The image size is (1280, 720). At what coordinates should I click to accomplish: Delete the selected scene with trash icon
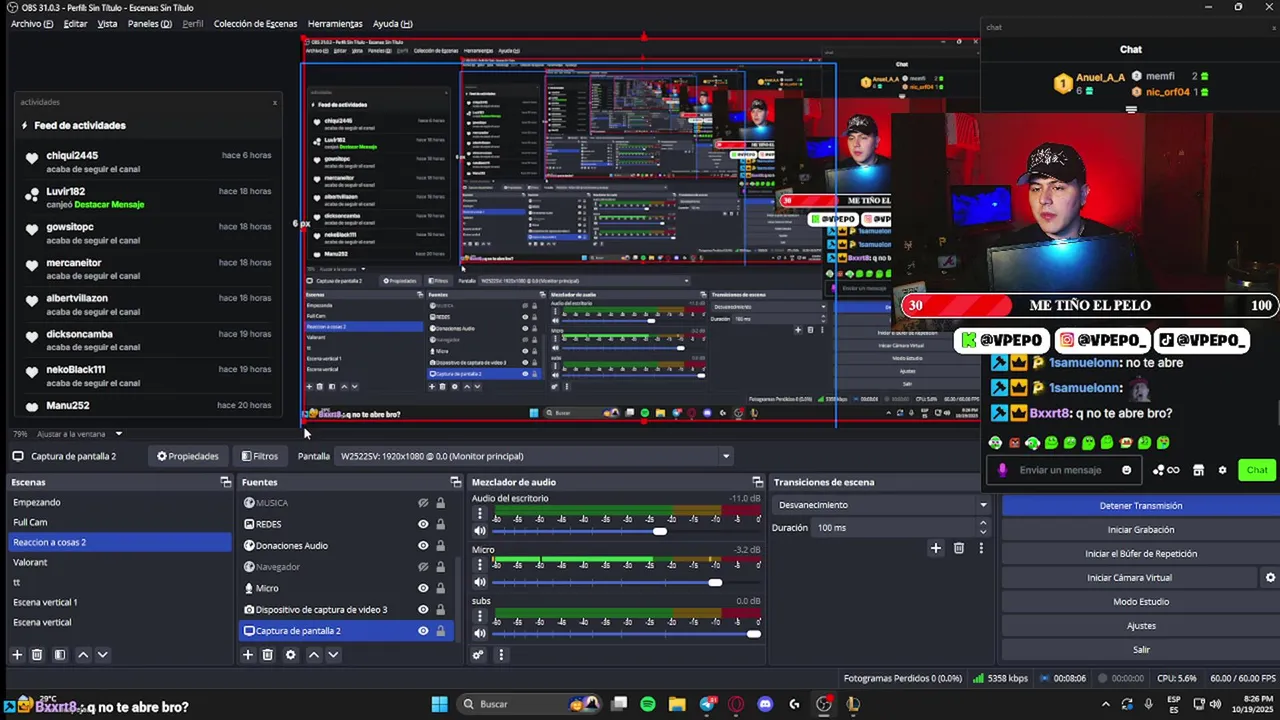coord(37,655)
